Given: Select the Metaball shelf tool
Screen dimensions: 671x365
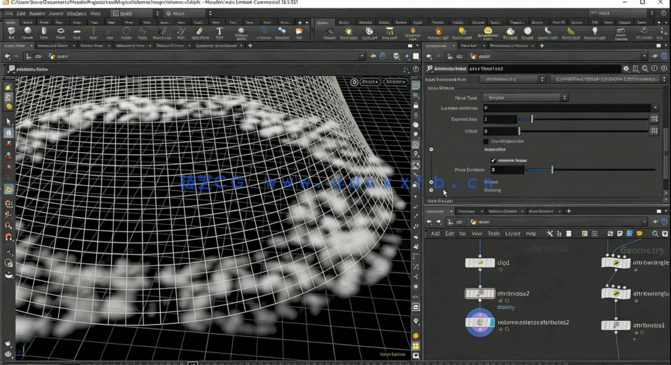Looking at the screenshot, I should (x=241, y=33).
